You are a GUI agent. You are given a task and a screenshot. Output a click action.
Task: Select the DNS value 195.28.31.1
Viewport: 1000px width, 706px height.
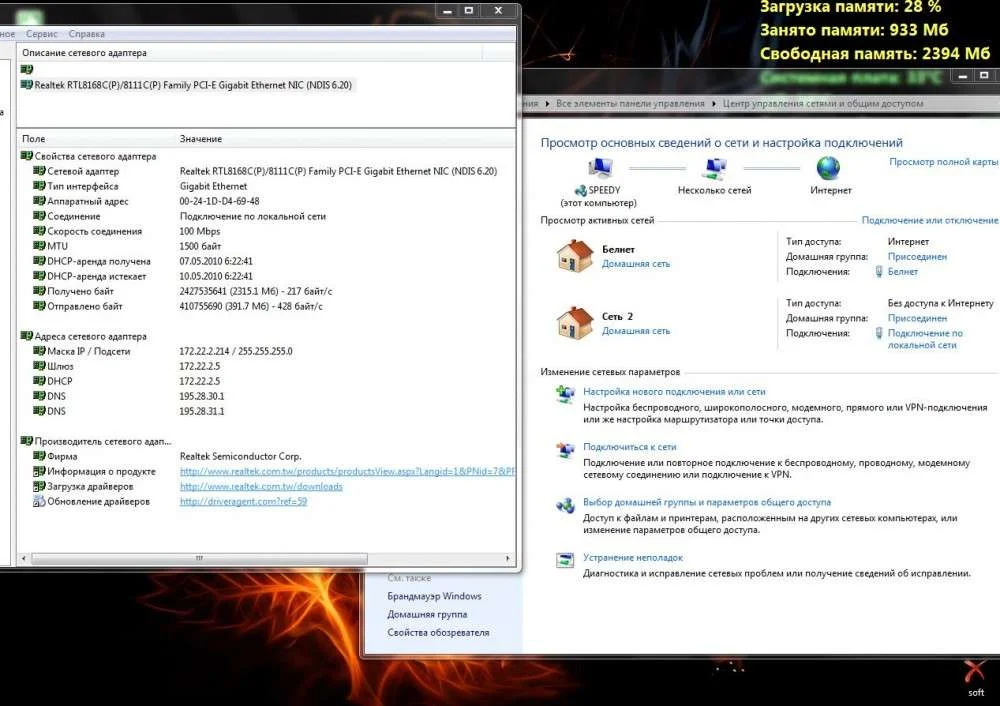coord(202,411)
